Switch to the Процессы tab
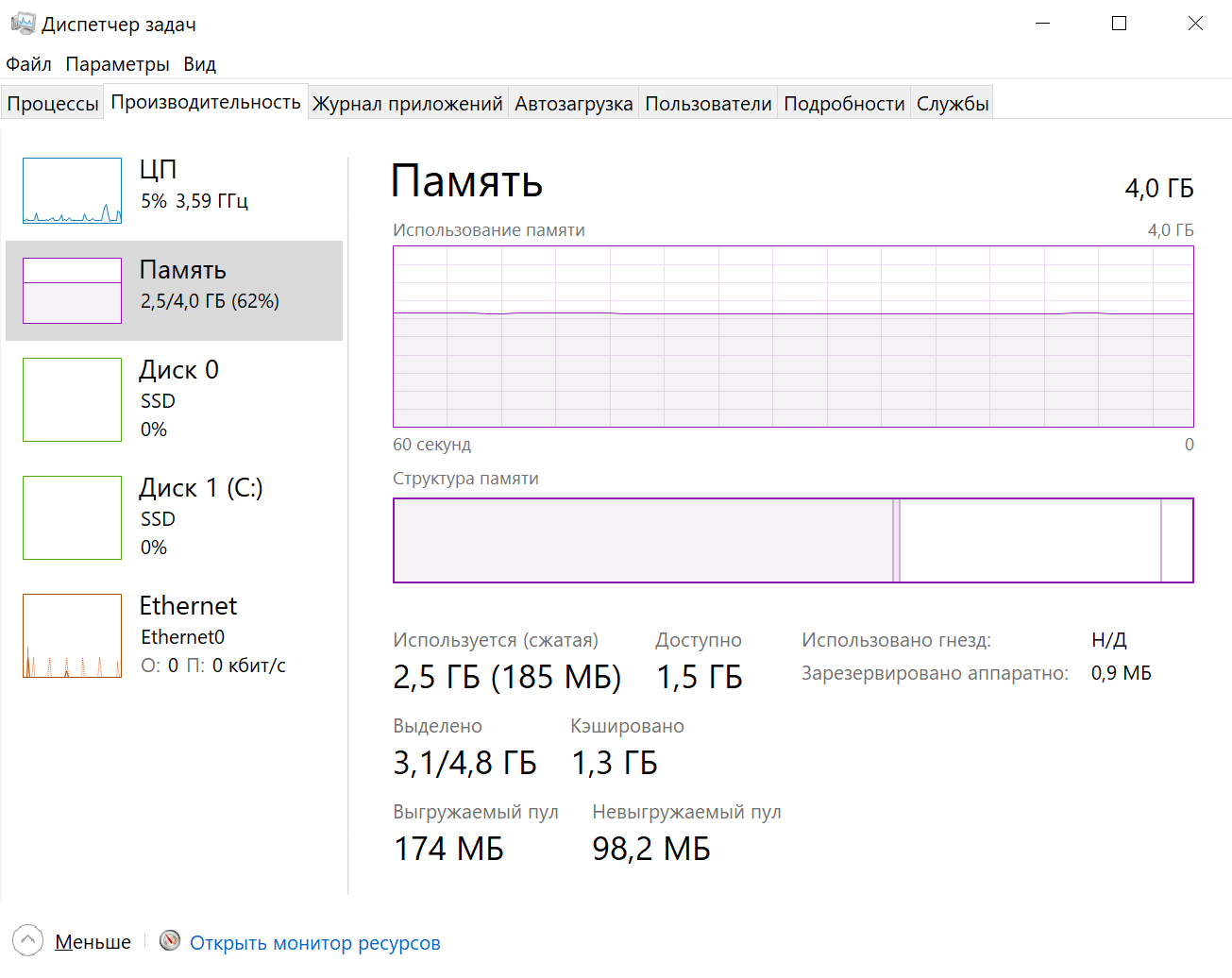The width and height of the screenshot is (1232, 978). coord(53,104)
